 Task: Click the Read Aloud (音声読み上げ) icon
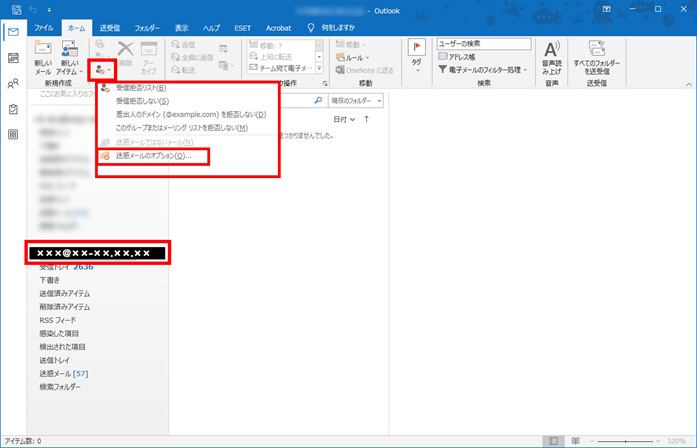(x=550, y=56)
